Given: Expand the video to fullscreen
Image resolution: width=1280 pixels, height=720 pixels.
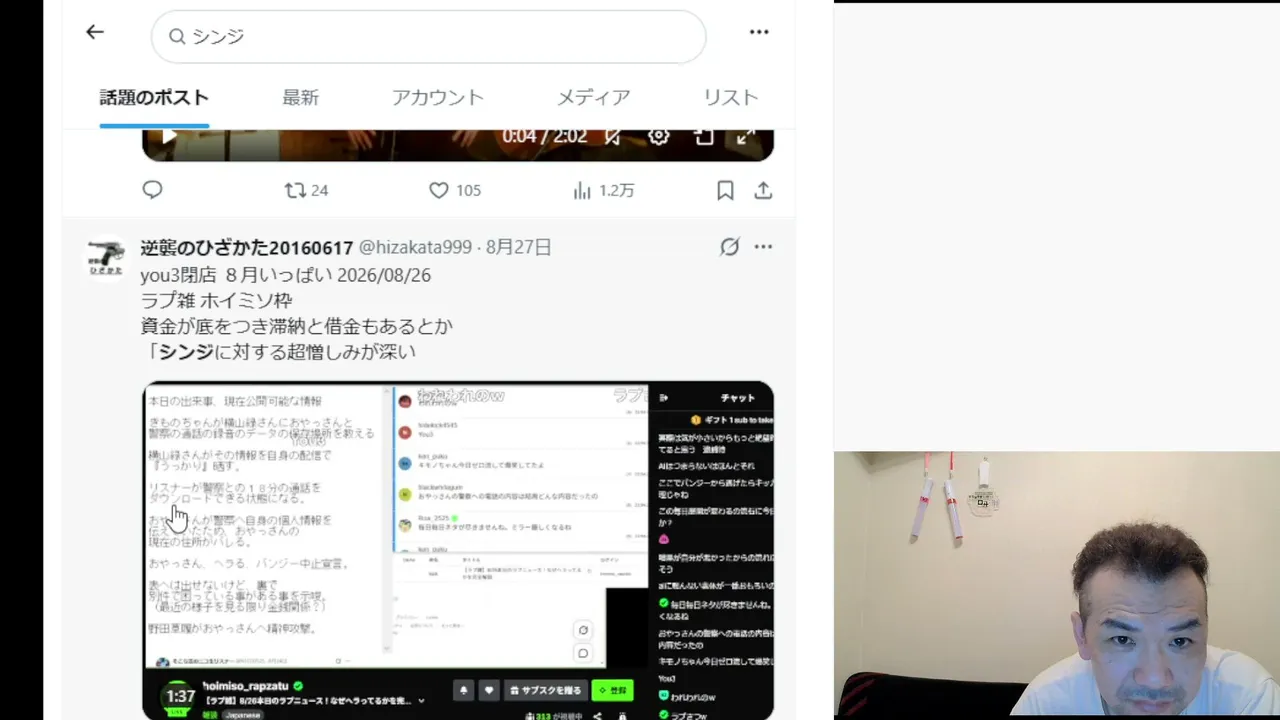Looking at the screenshot, I should point(746,136).
